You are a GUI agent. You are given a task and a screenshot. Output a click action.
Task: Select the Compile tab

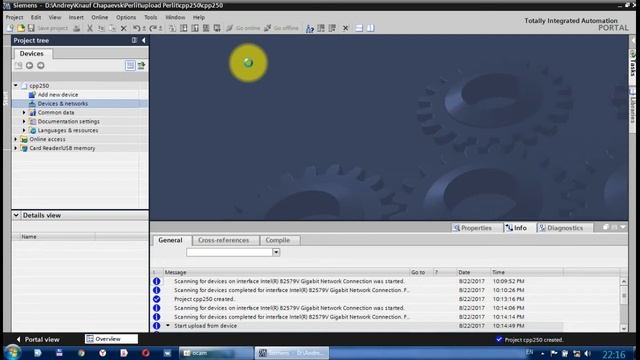pos(278,240)
